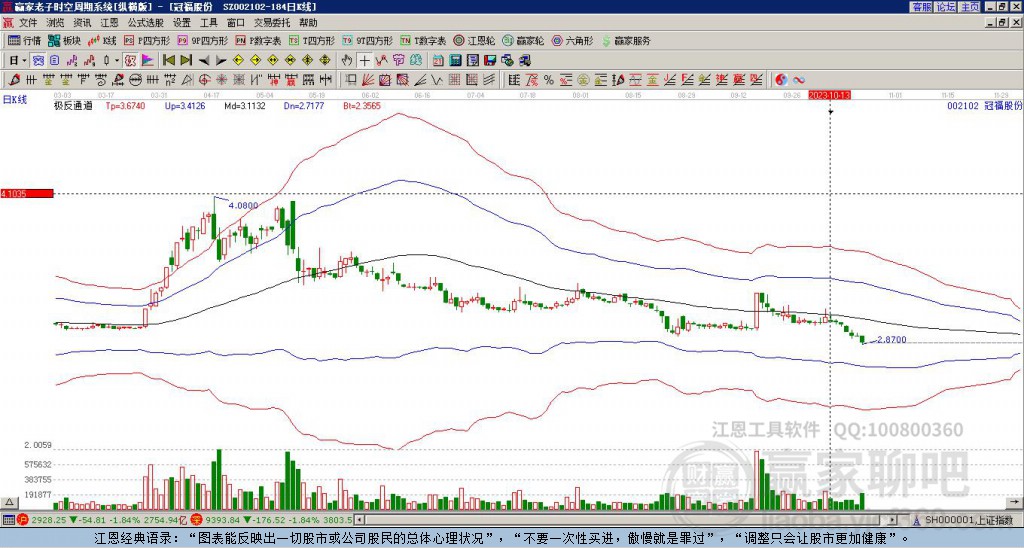This screenshot has height=548, width=1024.
Task: Click the 论坛 forum button
Action: [x=945, y=7]
